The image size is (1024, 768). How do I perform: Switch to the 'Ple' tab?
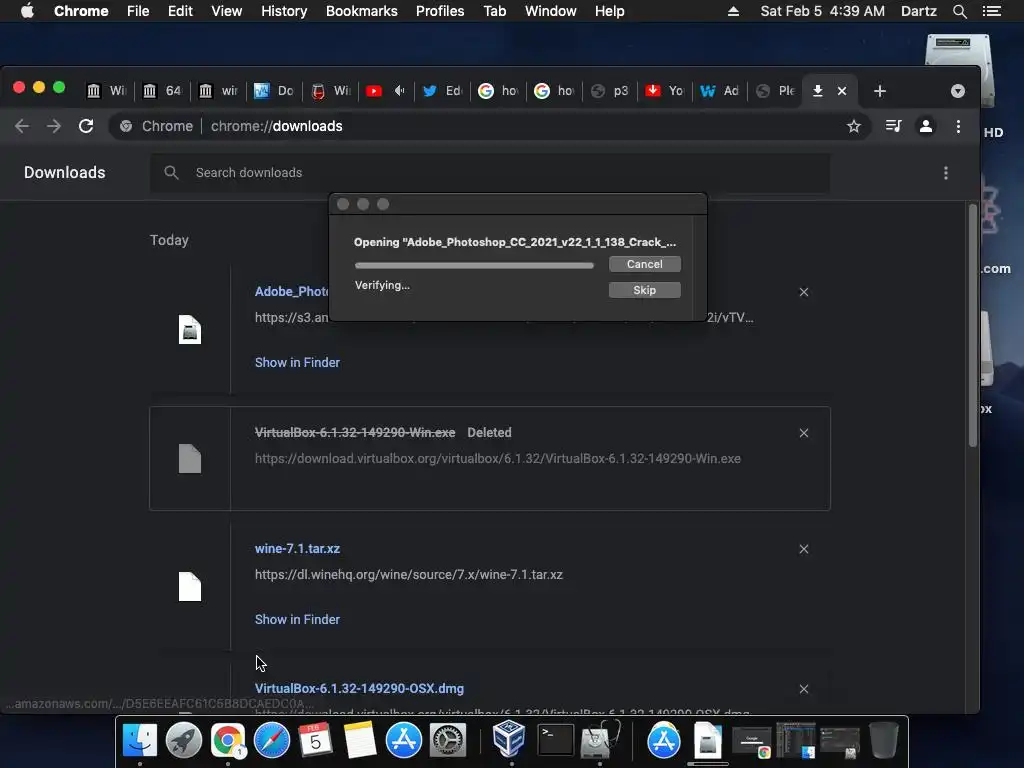(776, 91)
